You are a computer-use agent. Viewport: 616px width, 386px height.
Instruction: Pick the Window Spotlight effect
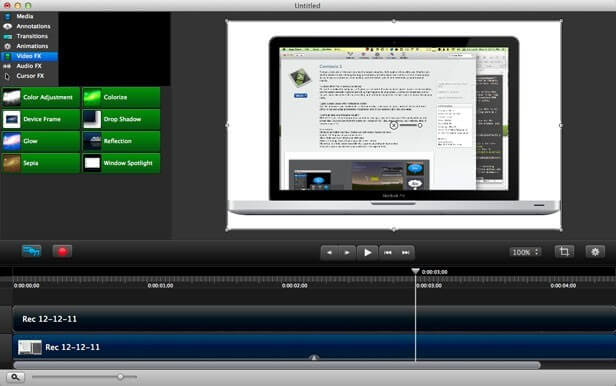point(121,163)
